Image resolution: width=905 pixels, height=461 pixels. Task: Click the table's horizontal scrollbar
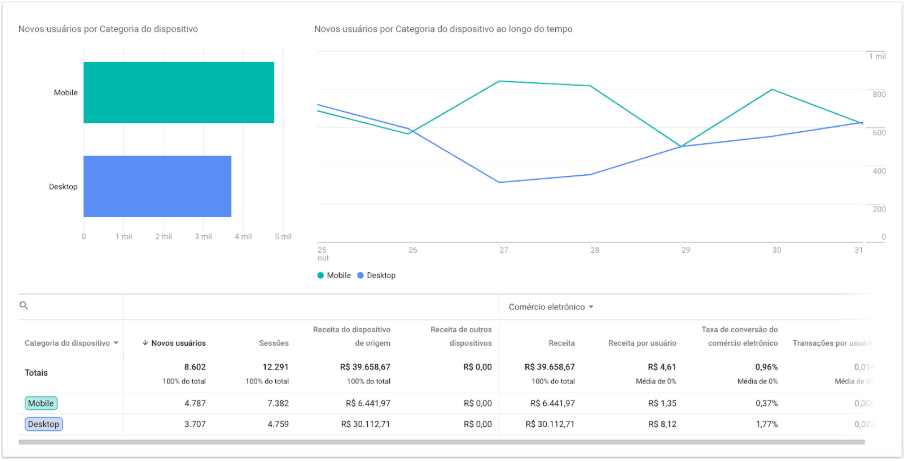pyautogui.click(x=440, y=441)
